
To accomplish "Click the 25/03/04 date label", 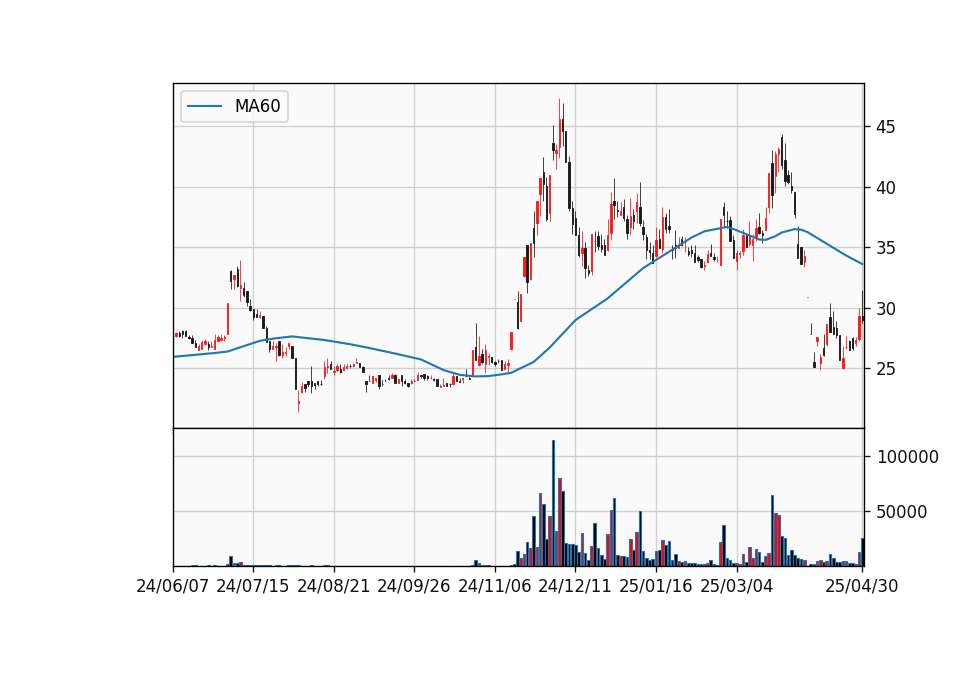I will [x=737, y=586].
